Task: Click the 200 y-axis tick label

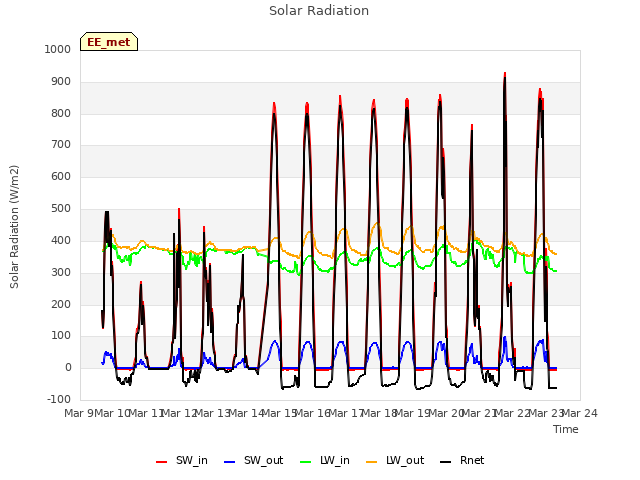Action: (x=61, y=304)
